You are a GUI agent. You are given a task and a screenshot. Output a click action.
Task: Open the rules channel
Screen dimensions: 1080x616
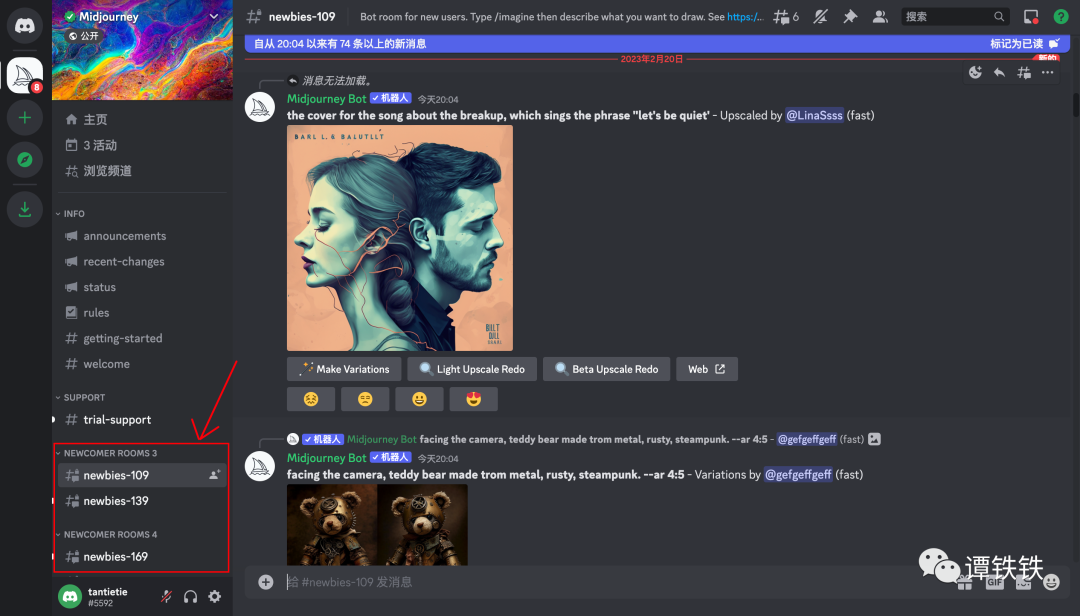point(143,313)
